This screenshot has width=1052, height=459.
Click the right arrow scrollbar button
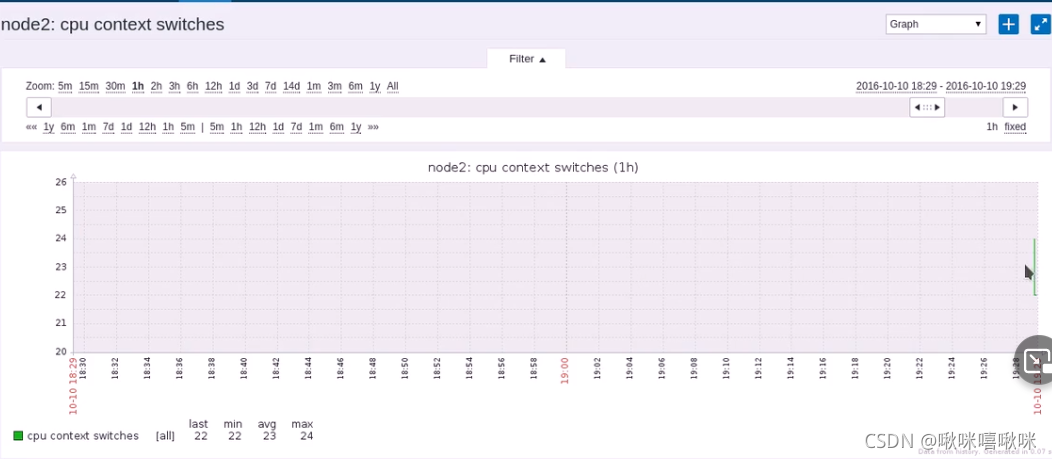click(x=1015, y=107)
